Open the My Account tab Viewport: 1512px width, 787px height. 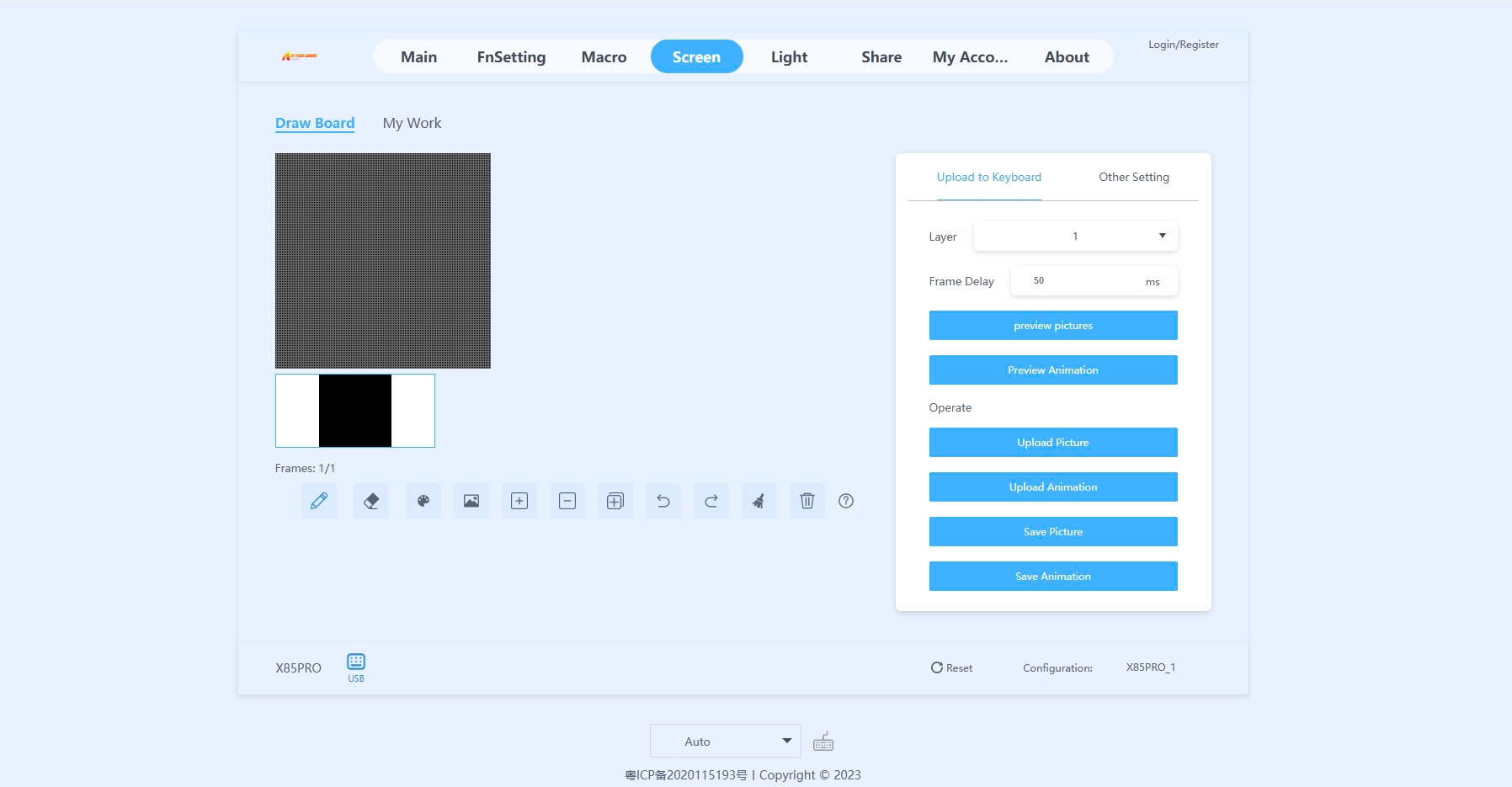[970, 56]
